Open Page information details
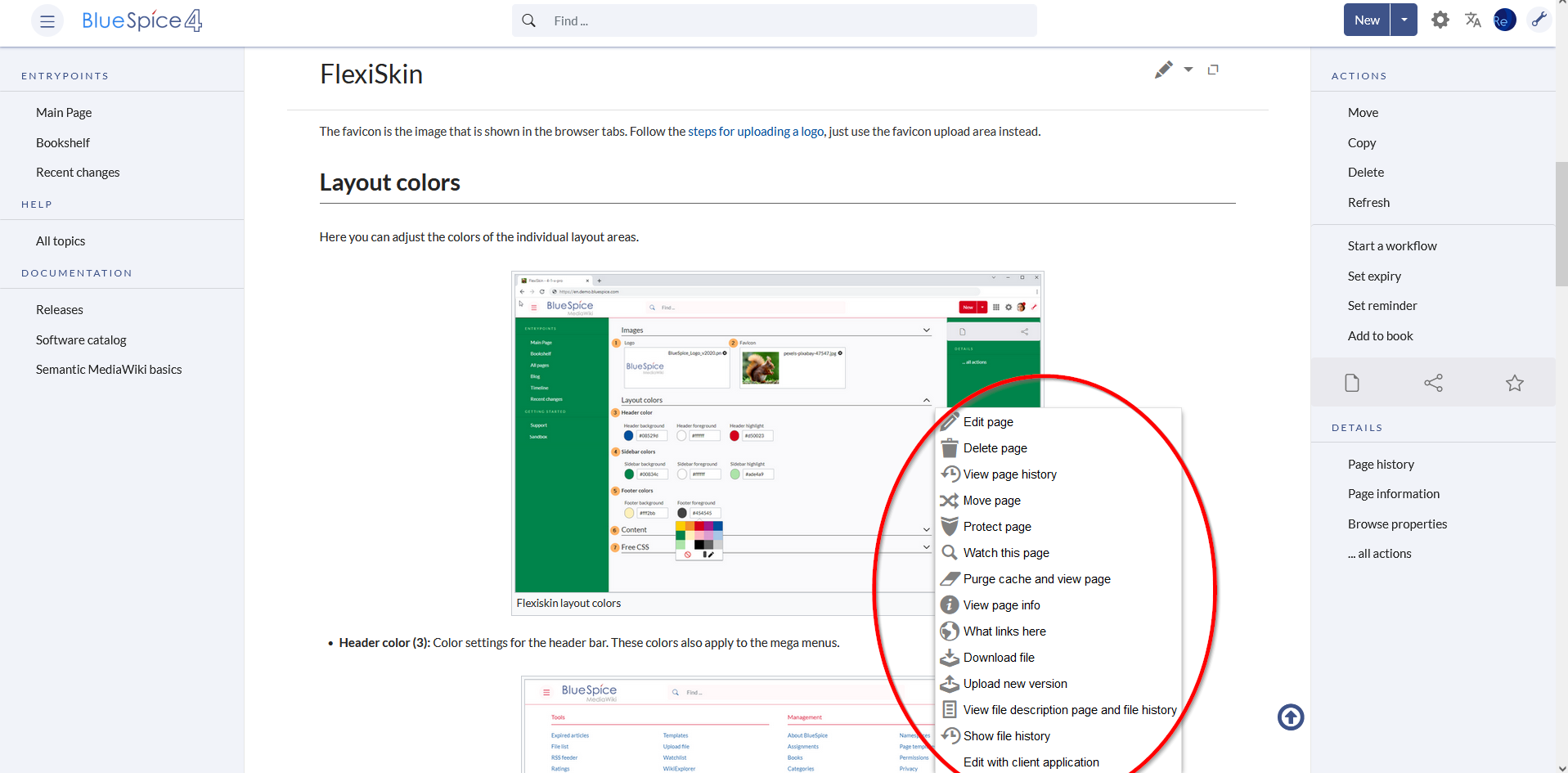Image resolution: width=1568 pixels, height=773 pixels. (x=1394, y=494)
